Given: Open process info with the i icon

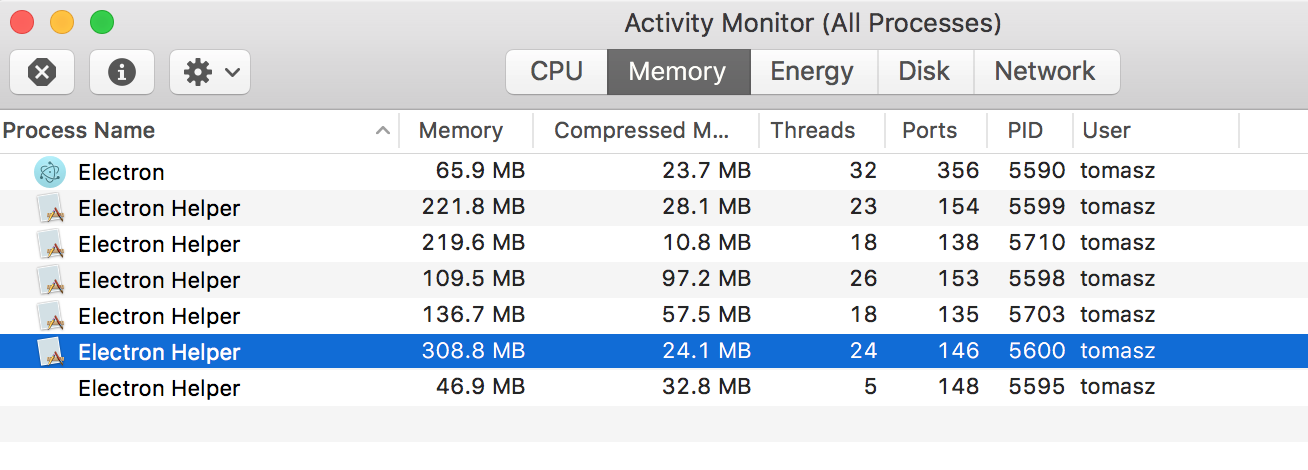Looking at the screenshot, I should click(x=122, y=72).
